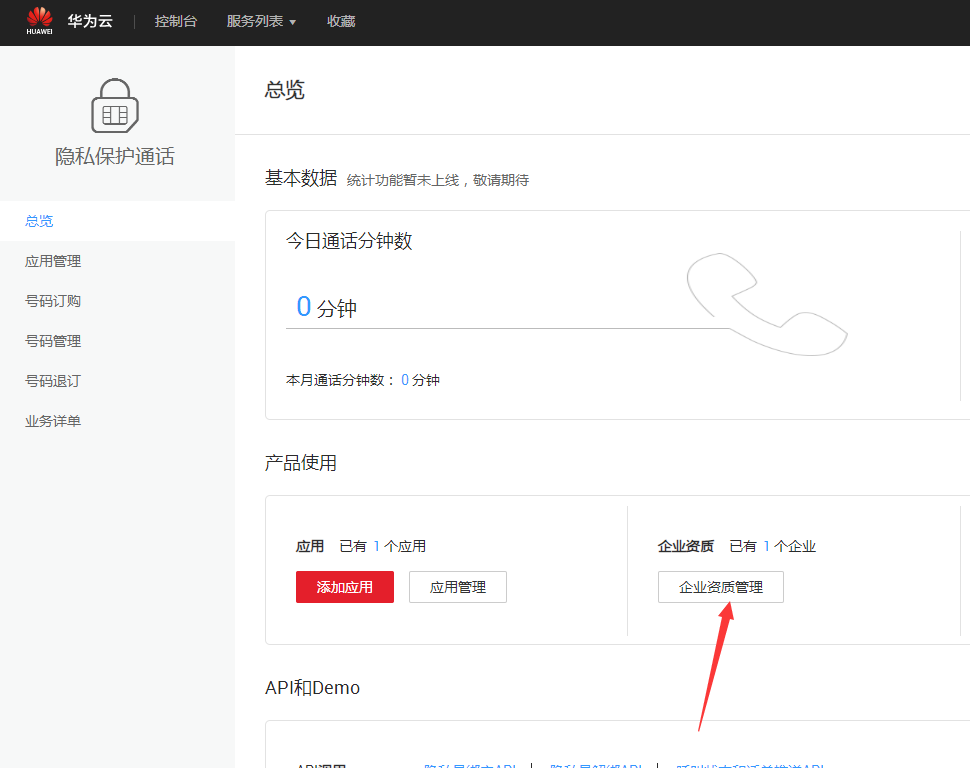Open 业务详单 sidebar item
The height and width of the screenshot is (768, 970).
click(x=53, y=421)
